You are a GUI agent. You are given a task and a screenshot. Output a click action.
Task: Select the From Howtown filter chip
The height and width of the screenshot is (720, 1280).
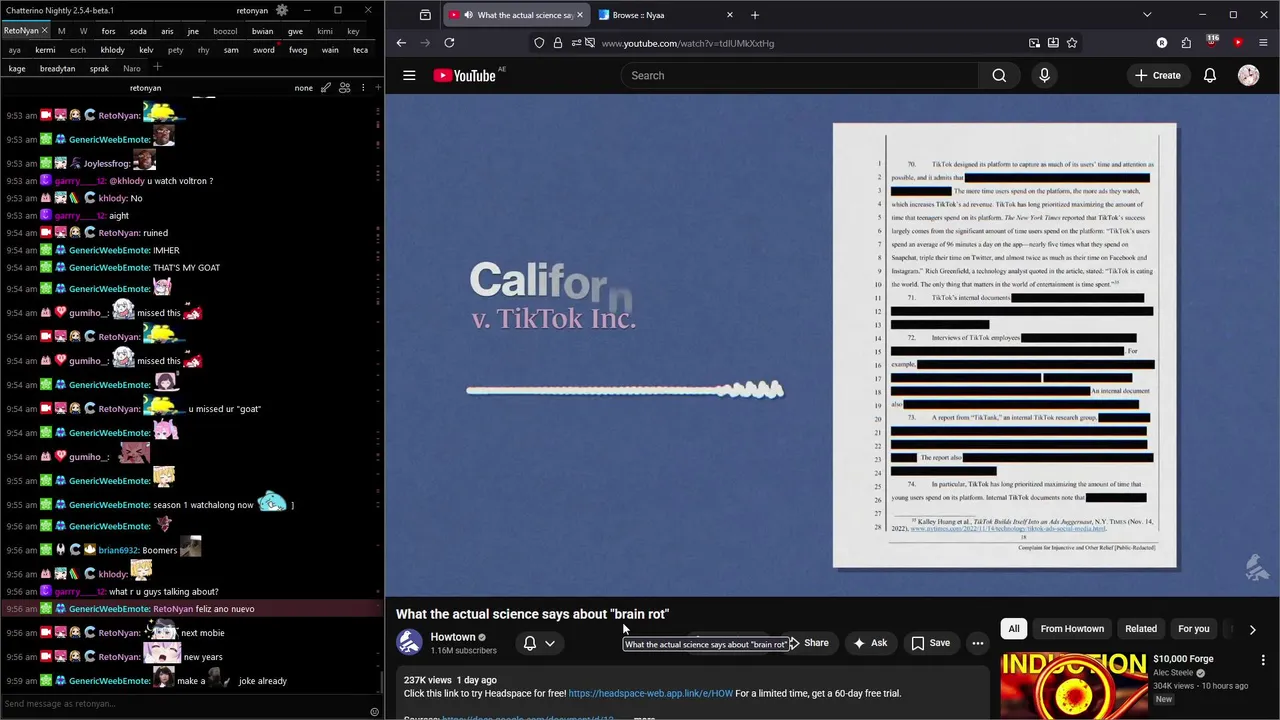click(x=1072, y=629)
